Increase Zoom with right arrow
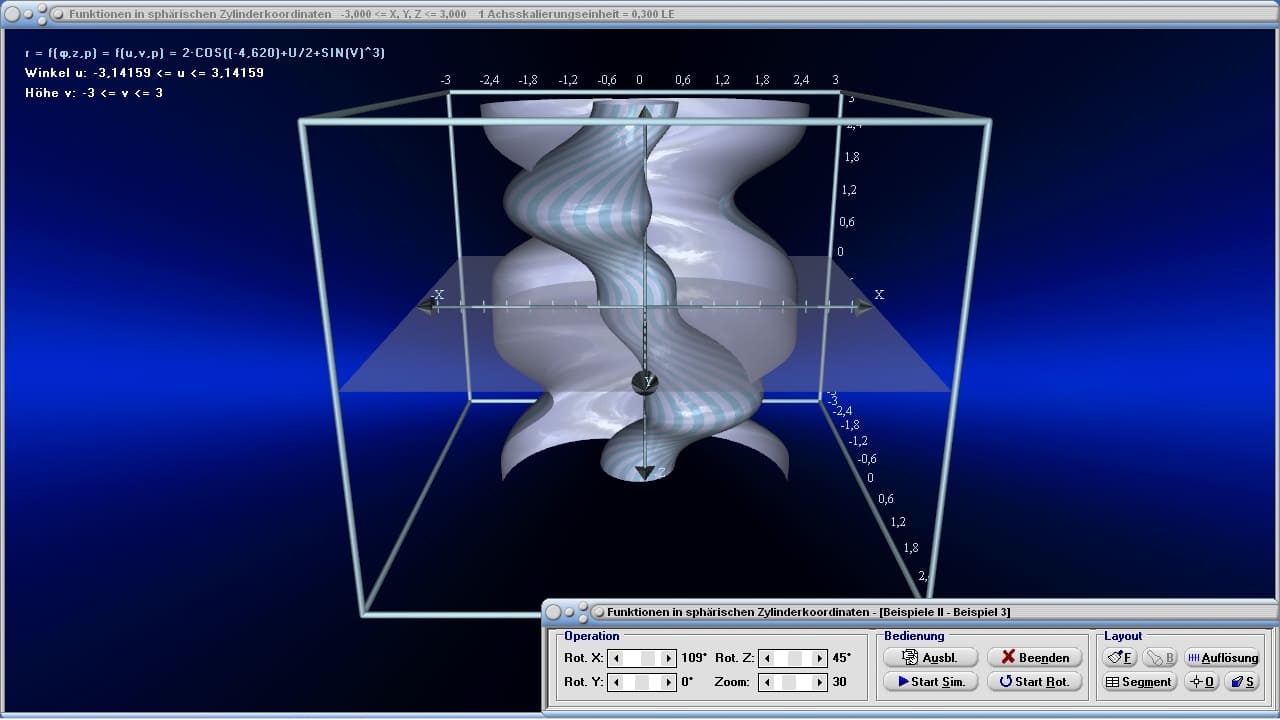The image size is (1280, 720). [820, 682]
